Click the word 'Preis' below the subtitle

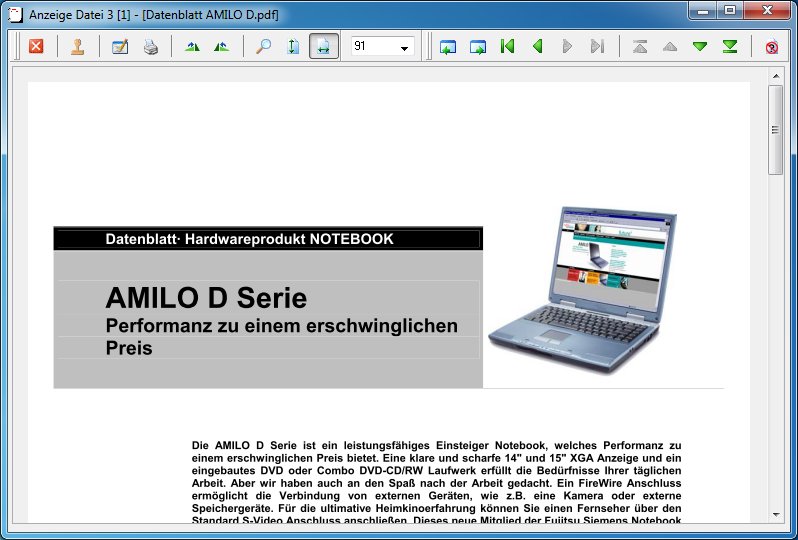129,348
